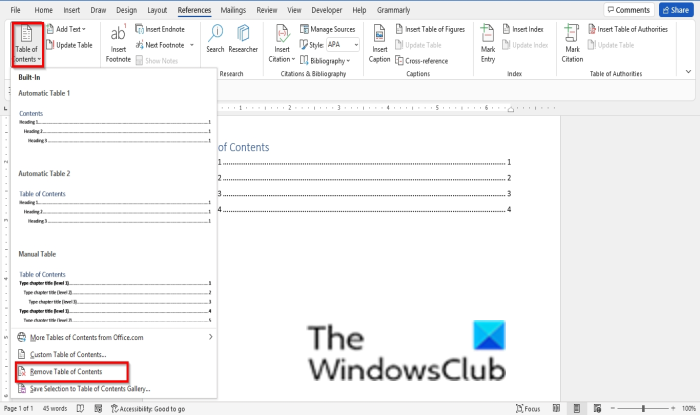The width and height of the screenshot is (700, 415).
Task: Switch to Web Layout view
Action: pos(597,408)
